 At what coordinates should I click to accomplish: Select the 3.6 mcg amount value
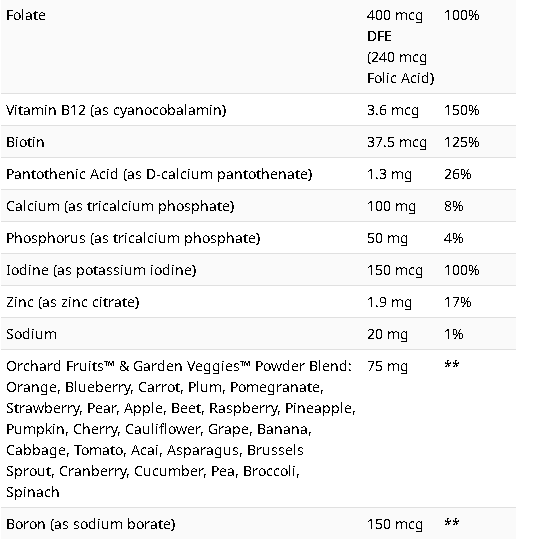[x=393, y=110]
